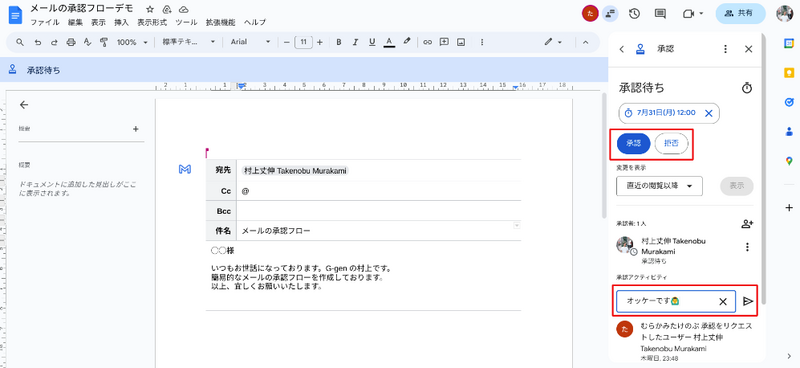Click the blue 承認 approve button
This screenshot has height=368, width=800.
coord(633,144)
